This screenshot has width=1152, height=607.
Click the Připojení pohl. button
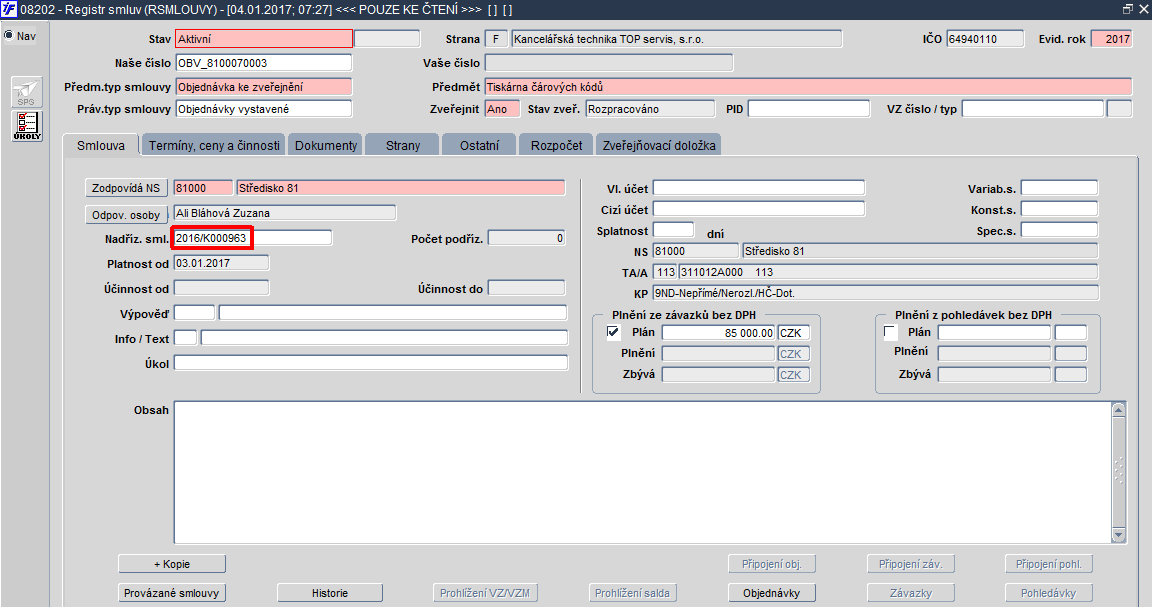click(1048, 564)
